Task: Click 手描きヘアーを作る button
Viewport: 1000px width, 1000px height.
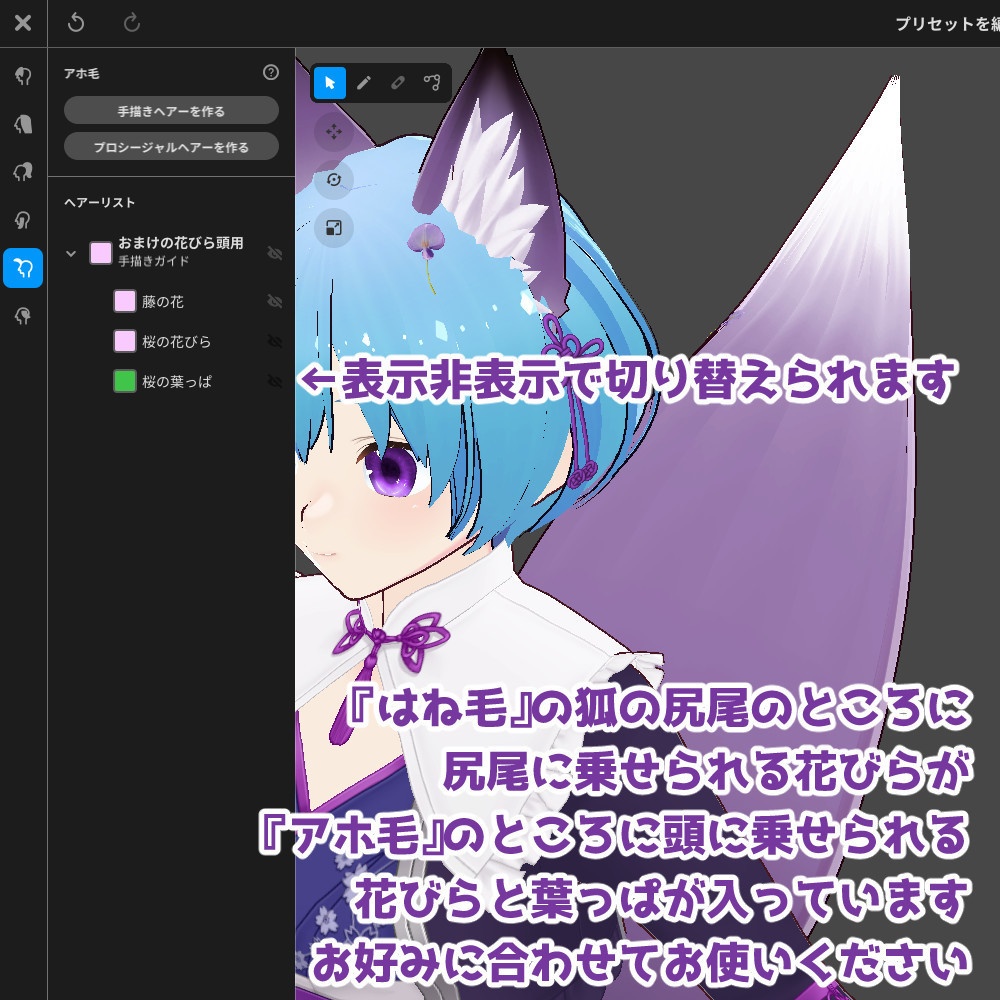Action: 170,110
